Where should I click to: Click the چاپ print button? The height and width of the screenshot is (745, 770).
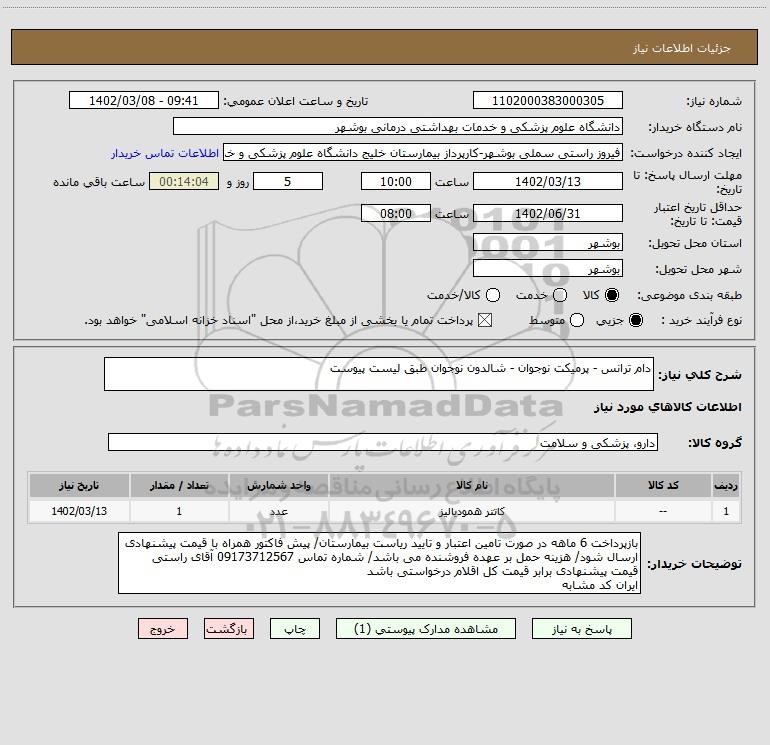295,629
